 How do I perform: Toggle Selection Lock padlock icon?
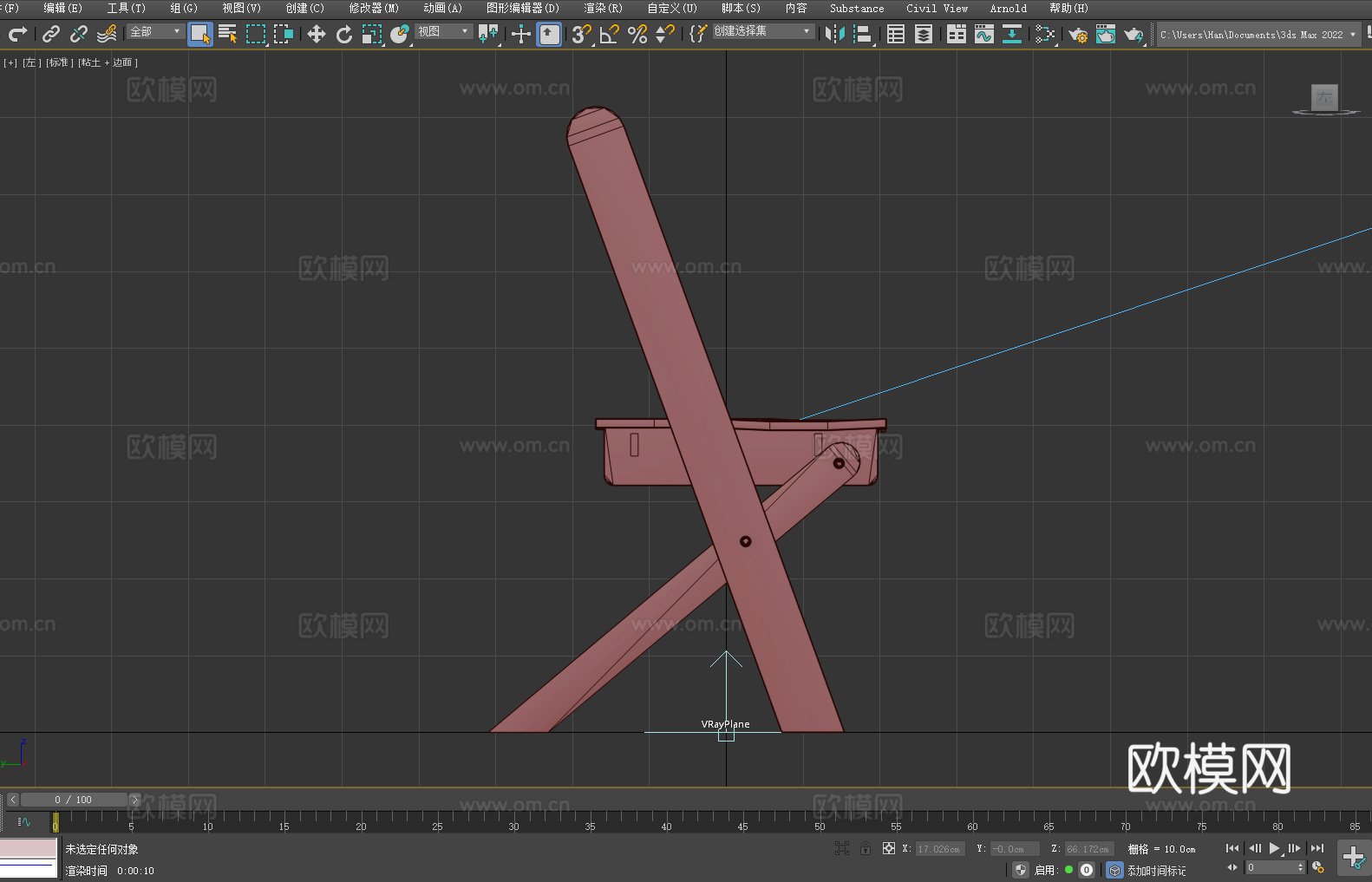click(x=866, y=848)
